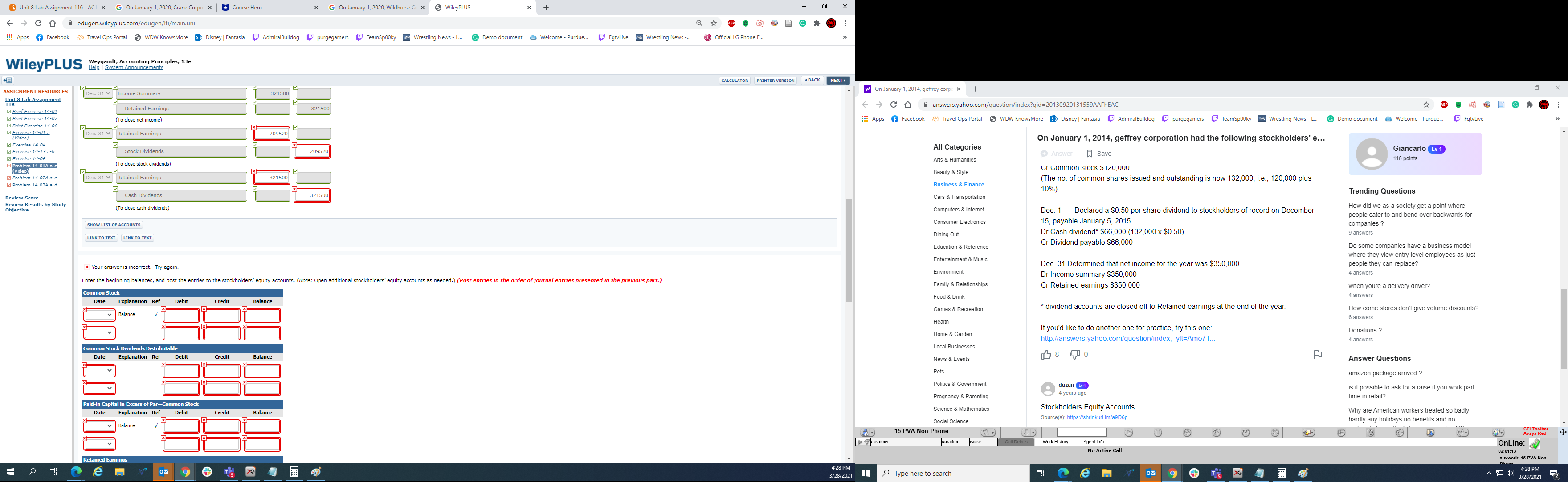Viewport: 1568px width, 482px height.
Task: Click thumbs down icon on Yahoo answer
Action: (x=1075, y=354)
